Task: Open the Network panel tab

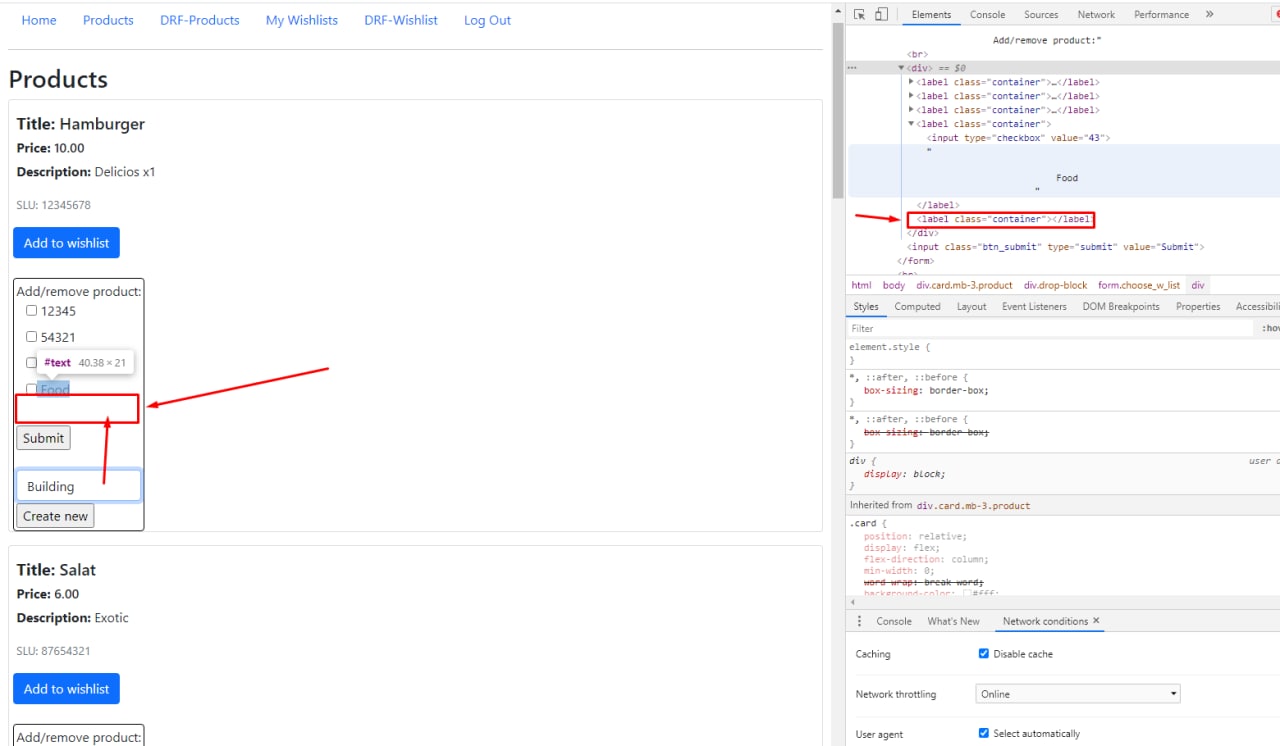Action: pyautogui.click(x=1096, y=15)
